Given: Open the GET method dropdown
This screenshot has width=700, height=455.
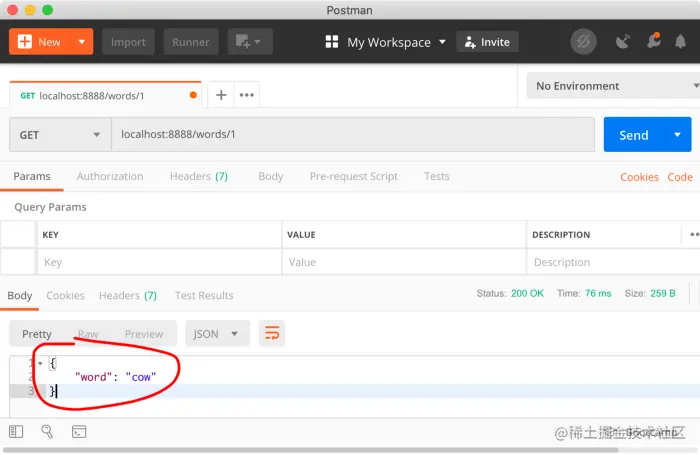Looking at the screenshot, I should point(60,134).
